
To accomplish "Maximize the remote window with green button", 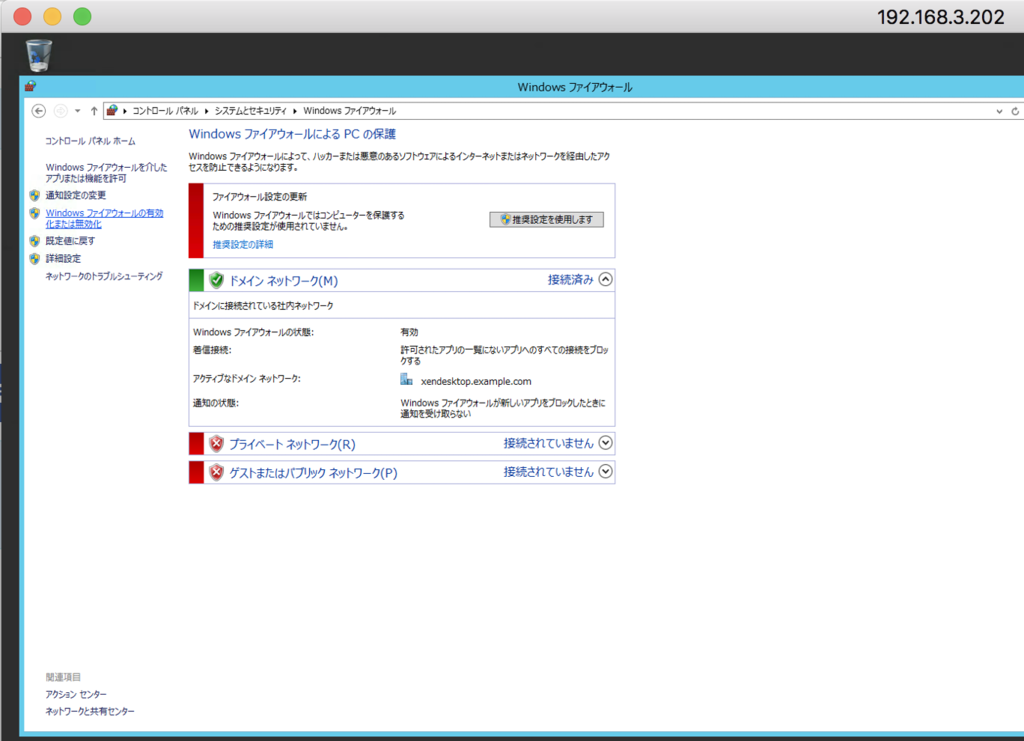I will (82, 16).
